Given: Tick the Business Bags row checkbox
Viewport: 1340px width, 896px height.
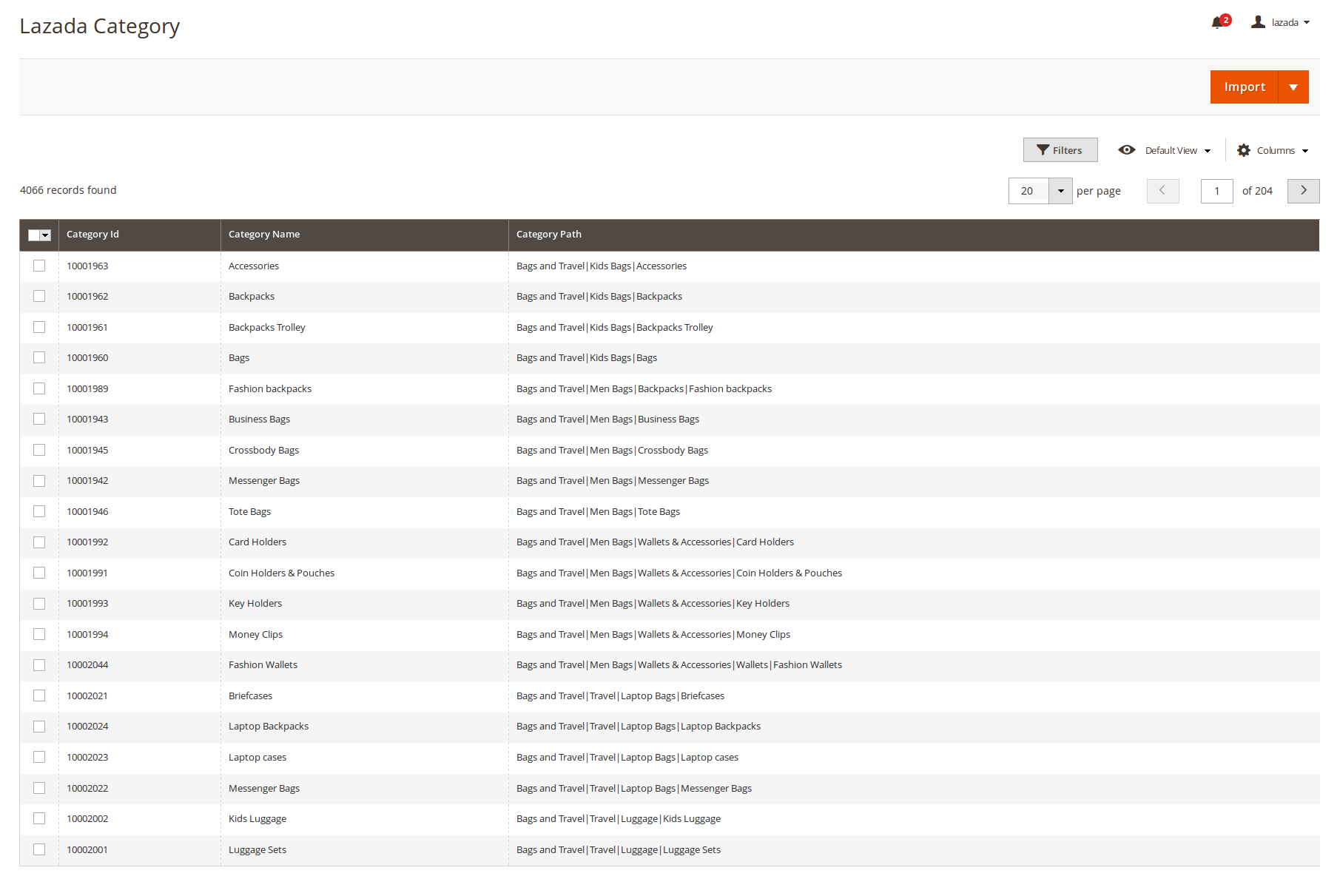Looking at the screenshot, I should (x=39, y=419).
